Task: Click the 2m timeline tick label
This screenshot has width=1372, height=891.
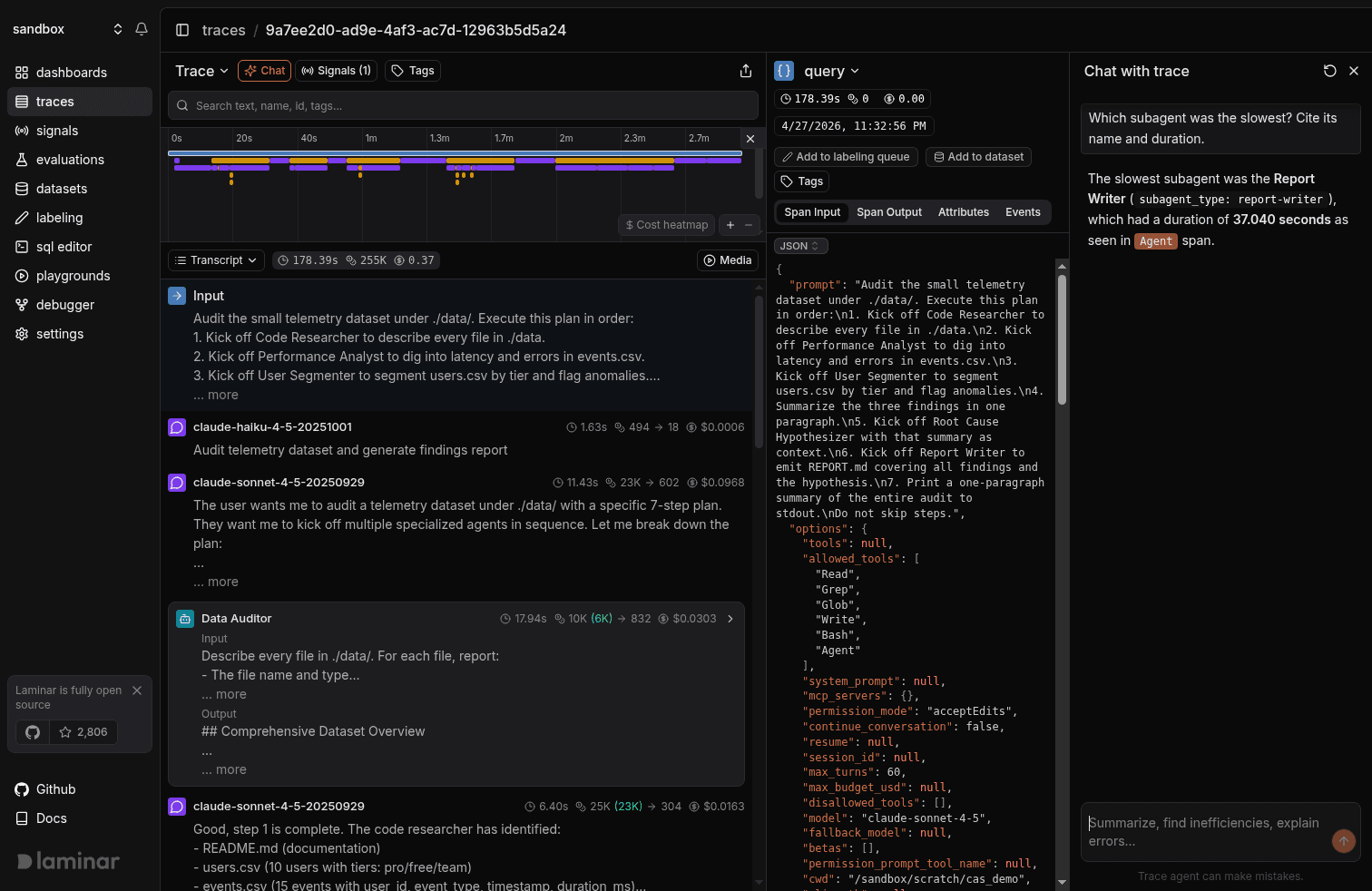Action: (x=566, y=138)
